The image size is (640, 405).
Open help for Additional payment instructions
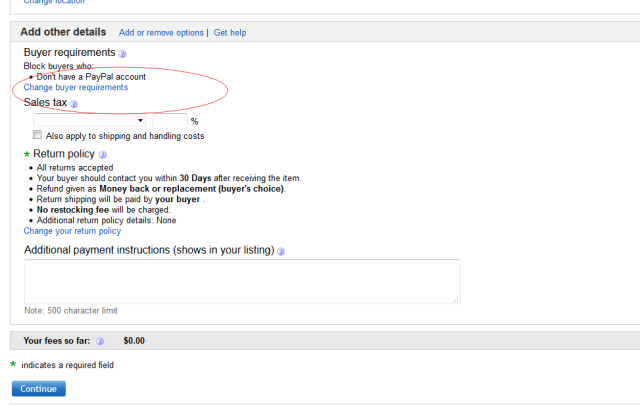[x=279, y=251]
